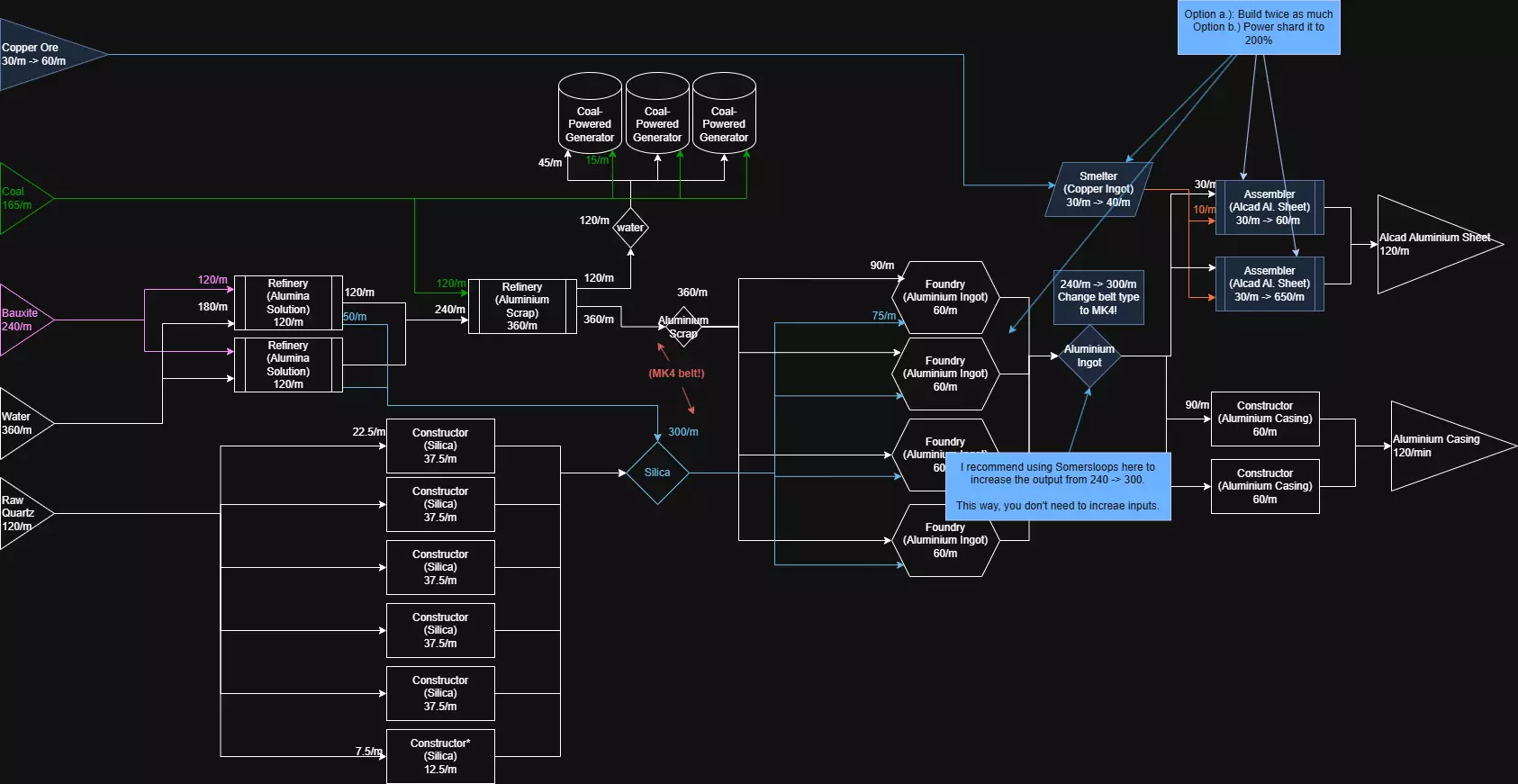The height and width of the screenshot is (784, 1518).
Task: Click the Somersloops recommendation note
Action: [1058, 486]
